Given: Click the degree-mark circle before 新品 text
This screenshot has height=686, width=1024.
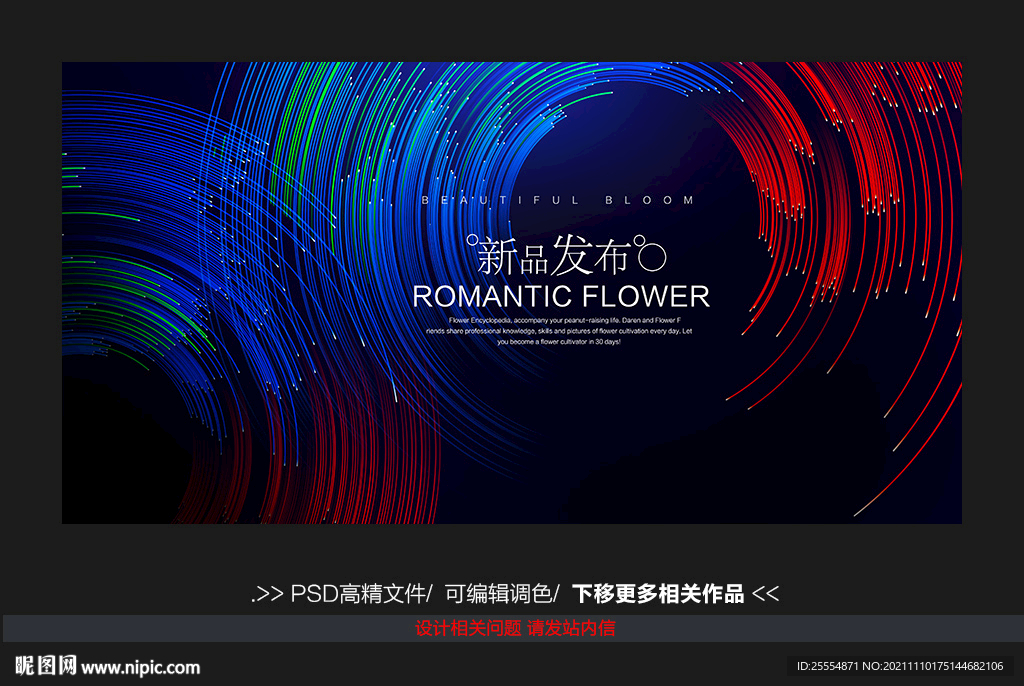Looking at the screenshot, I should click(x=473, y=239).
